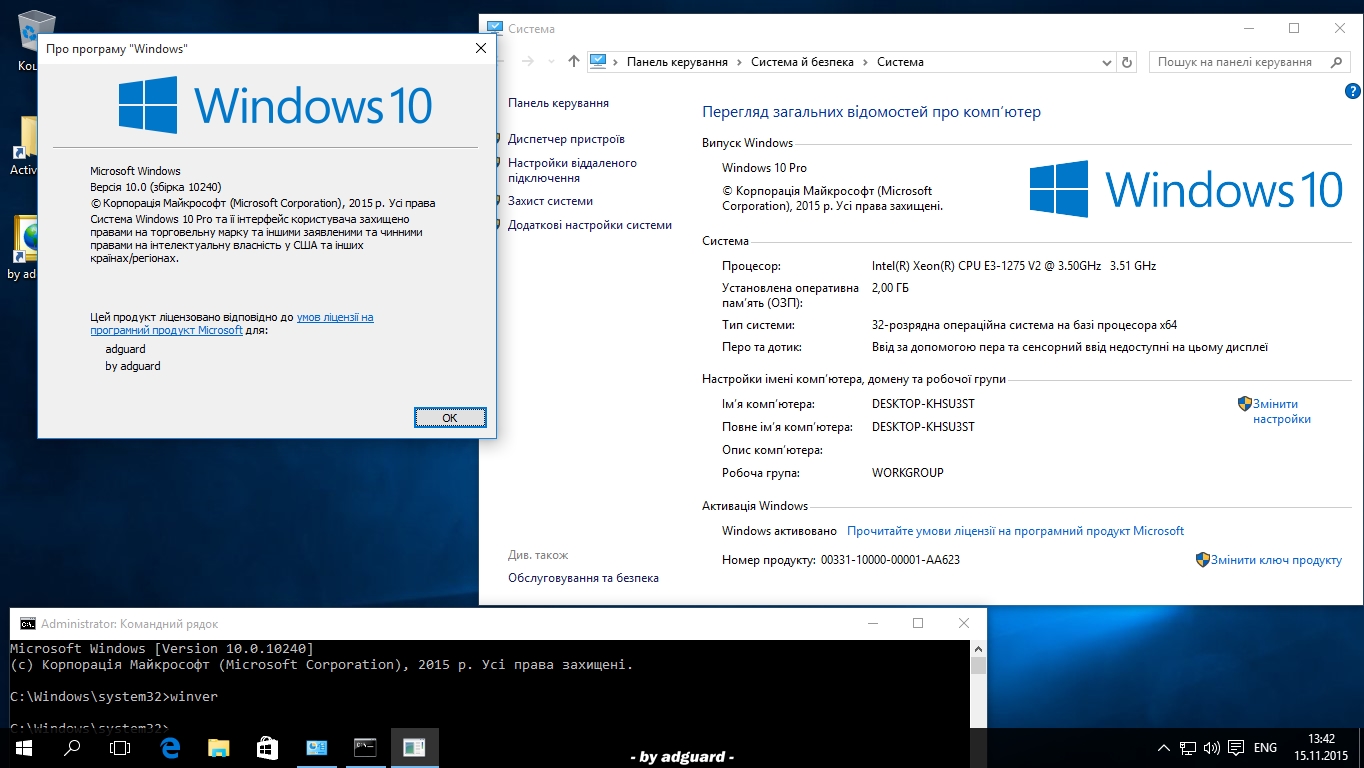Maximize the Command Prompt window
The height and width of the screenshot is (768, 1364).
coord(918,623)
